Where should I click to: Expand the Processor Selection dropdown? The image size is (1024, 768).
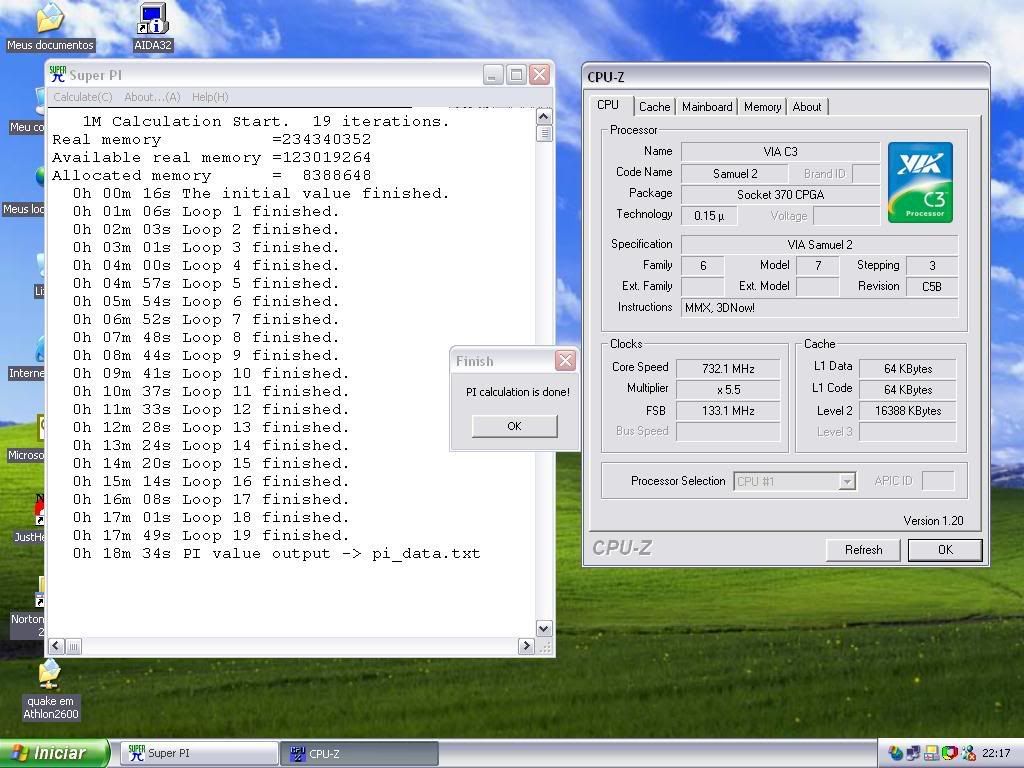[846, 482]
